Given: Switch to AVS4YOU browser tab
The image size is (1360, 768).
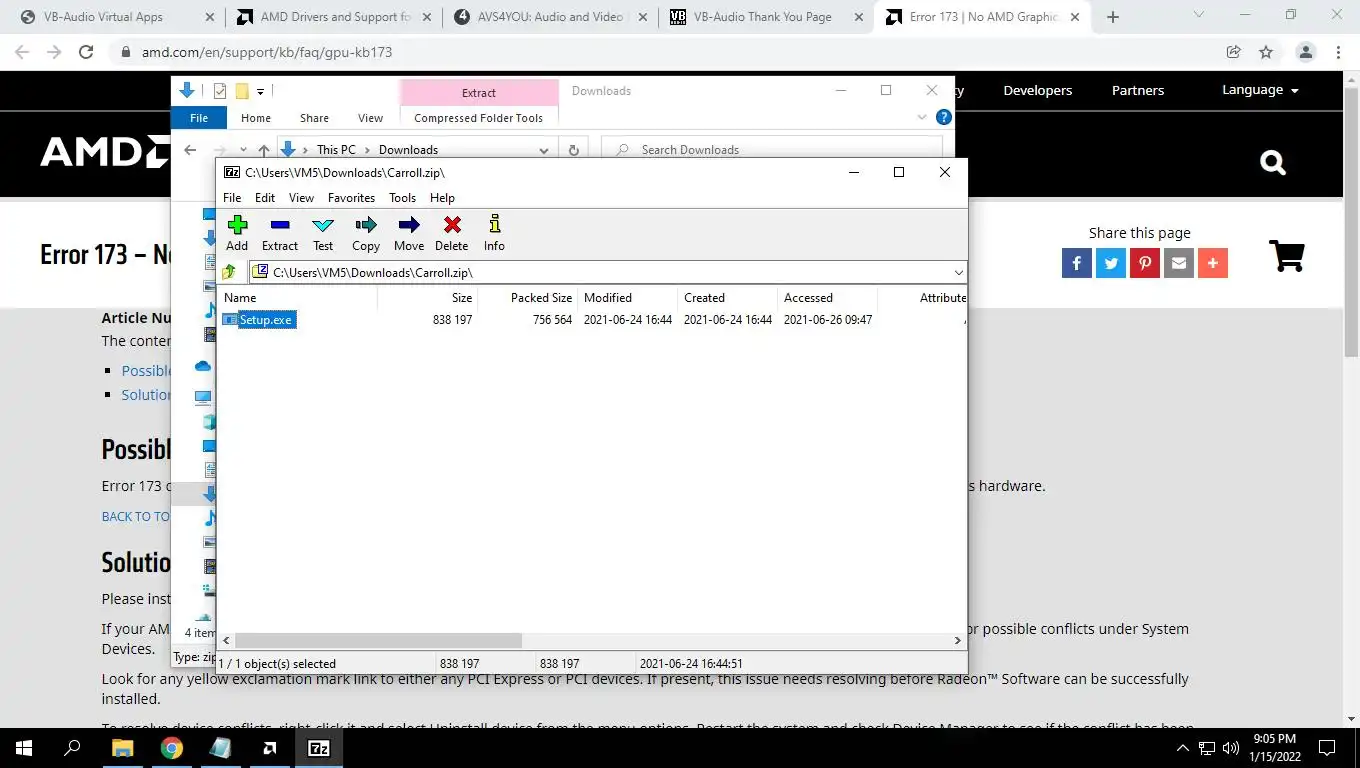Looking at the screenshot, I should 551,17.
